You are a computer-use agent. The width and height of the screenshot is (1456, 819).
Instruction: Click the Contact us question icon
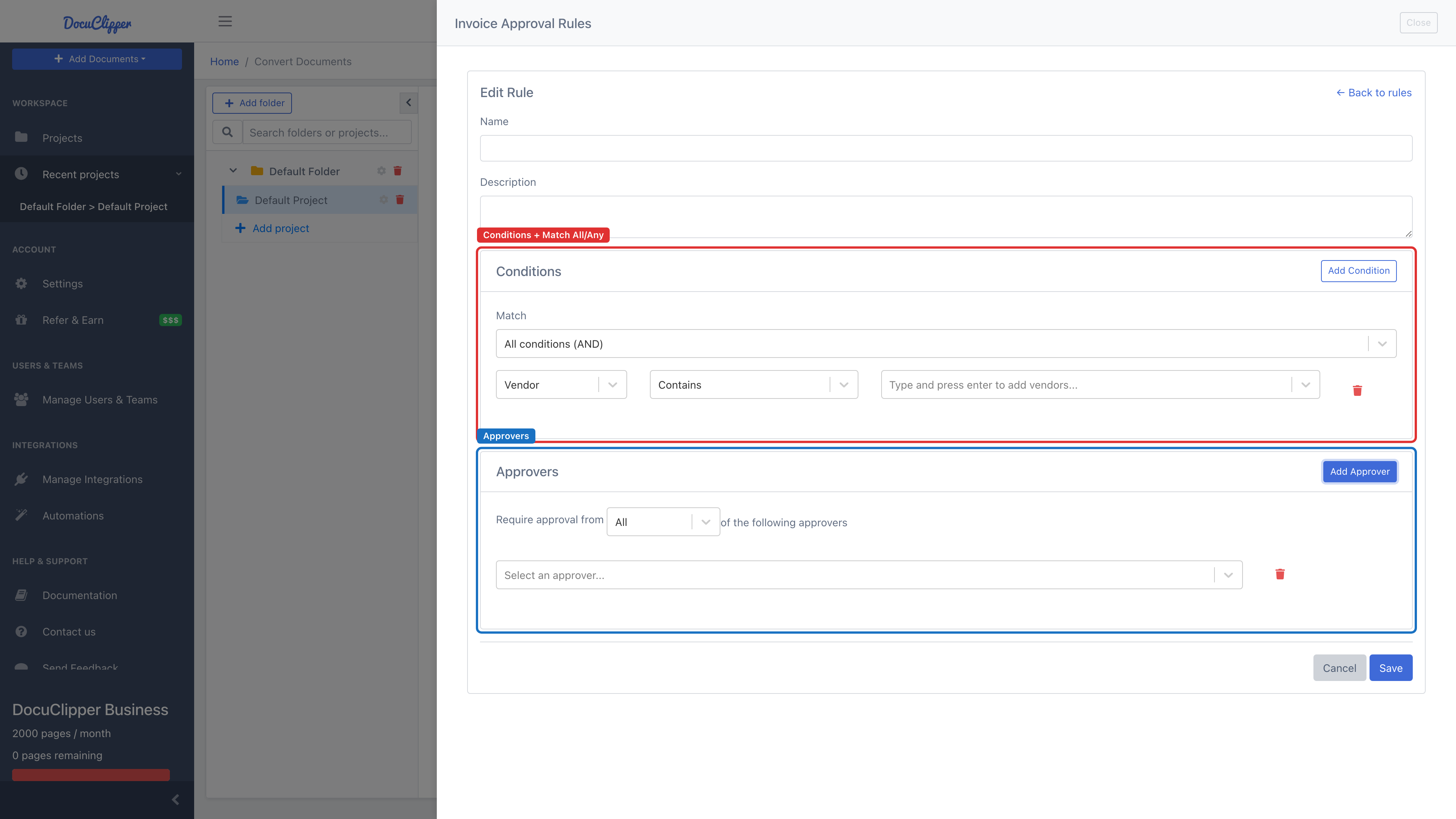point(21,631)
